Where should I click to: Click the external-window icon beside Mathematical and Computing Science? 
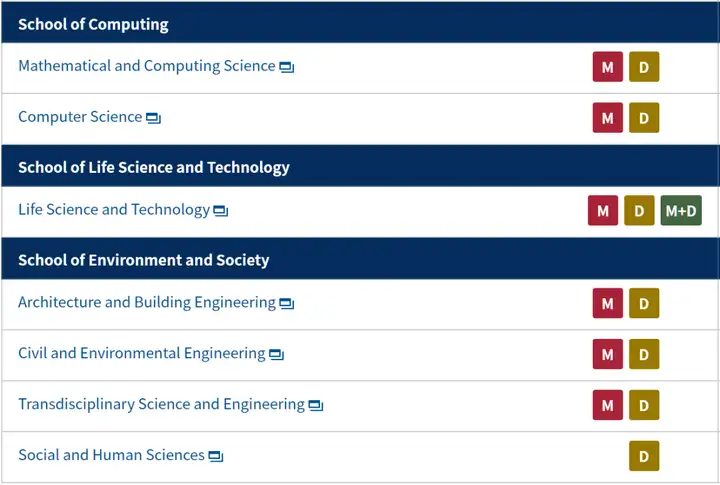tap(287, 68)
